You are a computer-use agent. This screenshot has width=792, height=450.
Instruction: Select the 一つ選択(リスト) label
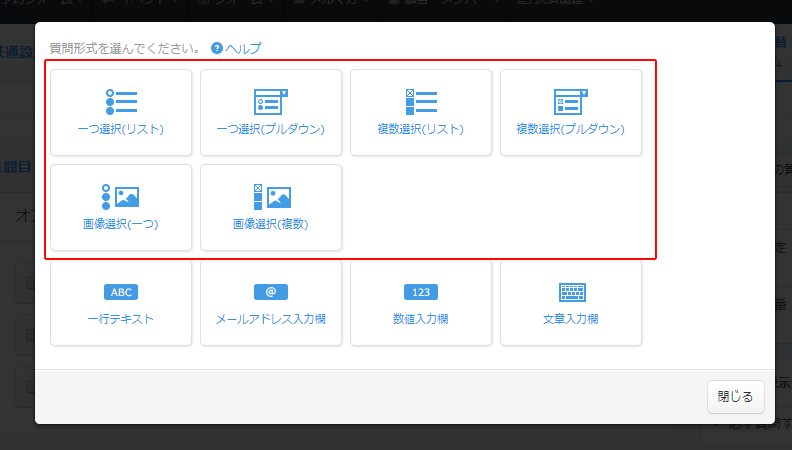click(x=120, y=129)
